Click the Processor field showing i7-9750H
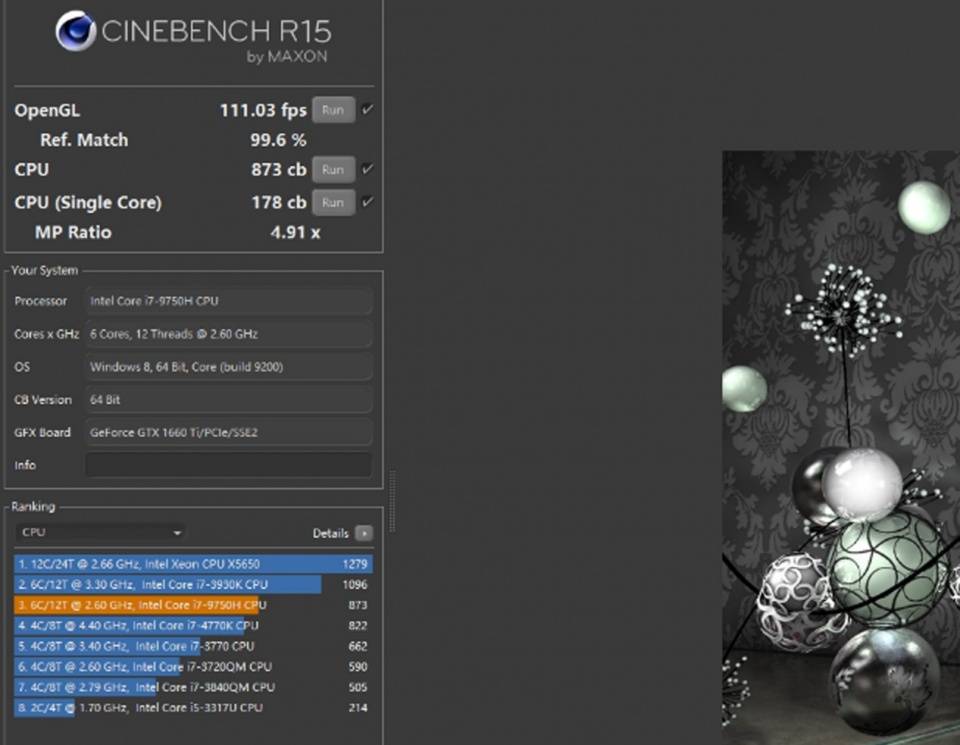The height and width of the screenshot is (745, 960). (228, 301)
